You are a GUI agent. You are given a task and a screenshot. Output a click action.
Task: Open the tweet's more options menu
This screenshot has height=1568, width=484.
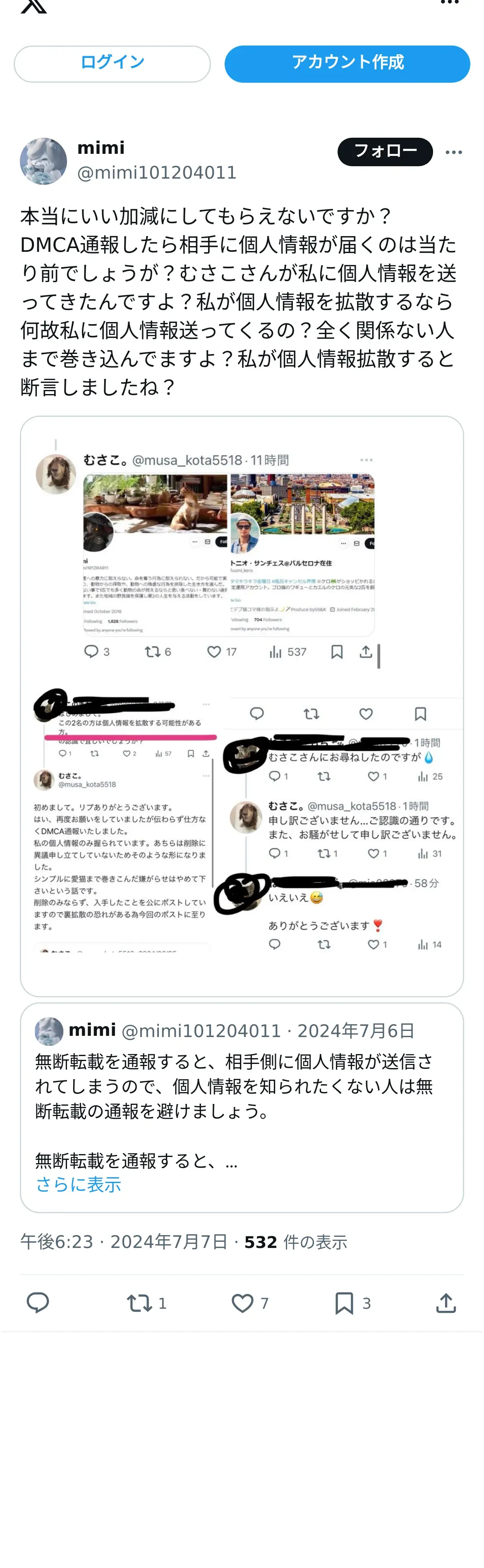453,152
